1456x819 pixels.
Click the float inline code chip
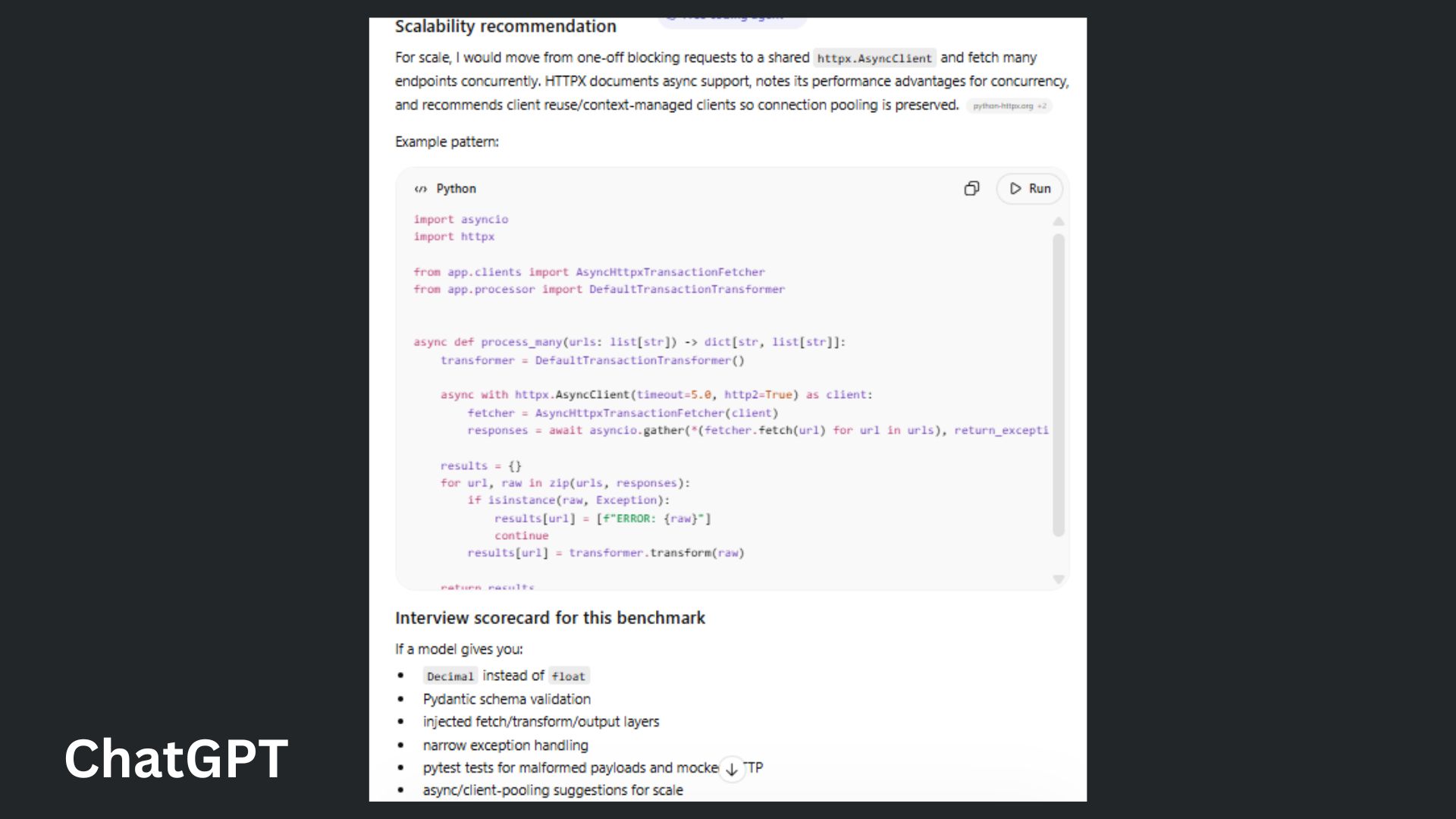[x=569, y=676]
